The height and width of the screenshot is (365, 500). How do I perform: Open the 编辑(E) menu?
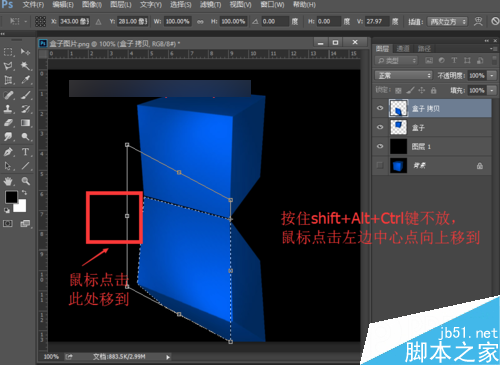63,5
